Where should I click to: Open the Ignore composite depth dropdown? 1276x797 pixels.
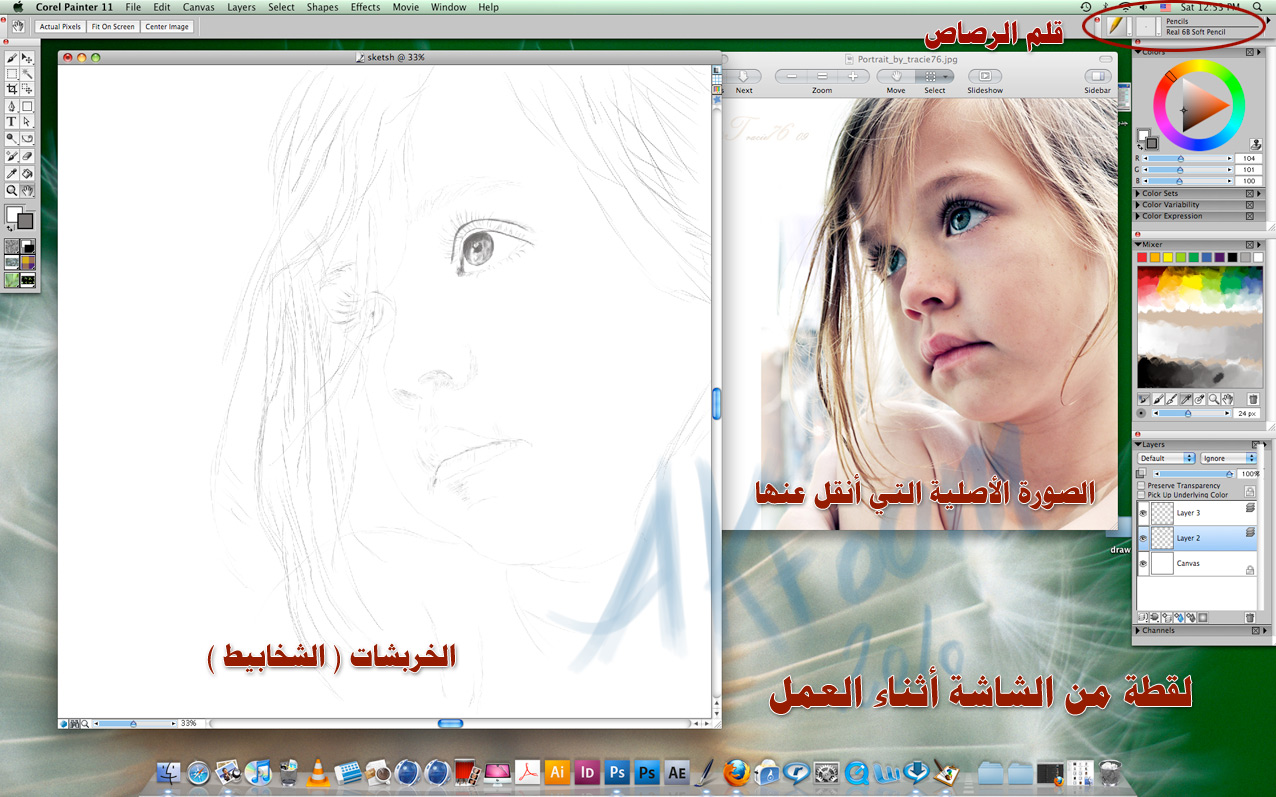1228,458
